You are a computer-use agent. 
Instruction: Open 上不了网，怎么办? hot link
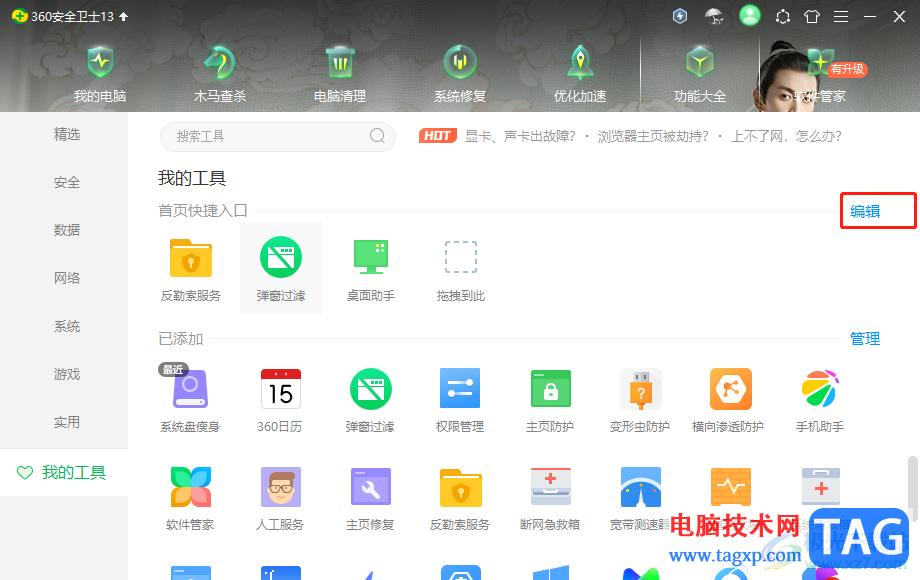pos(786,137)
